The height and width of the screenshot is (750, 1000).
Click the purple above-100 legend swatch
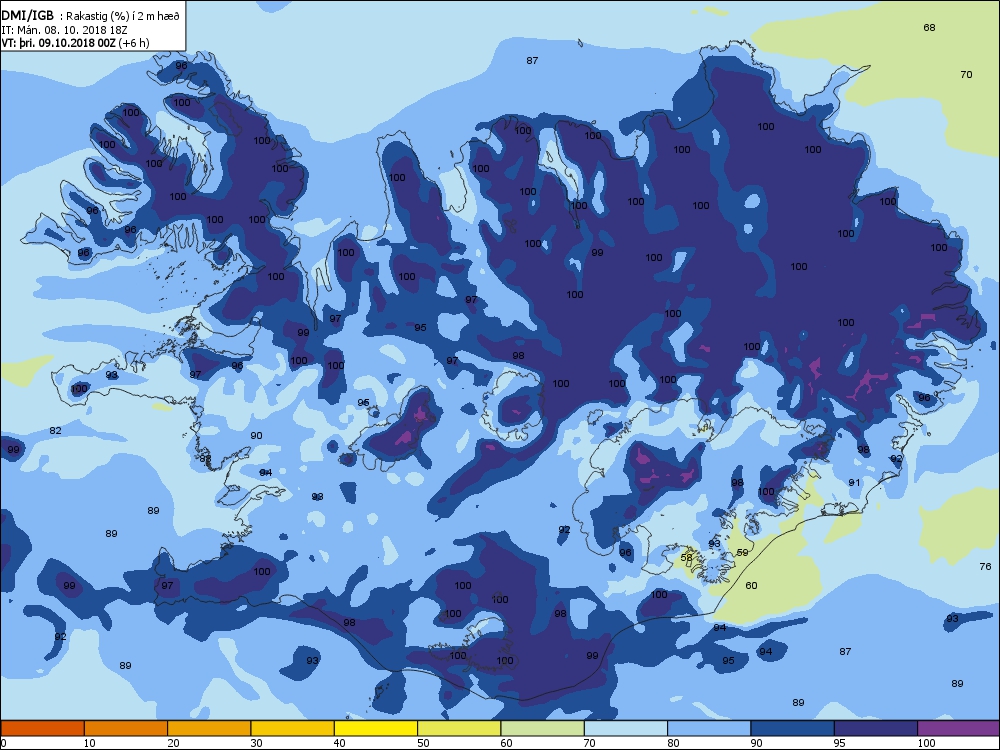coord(959,728)
